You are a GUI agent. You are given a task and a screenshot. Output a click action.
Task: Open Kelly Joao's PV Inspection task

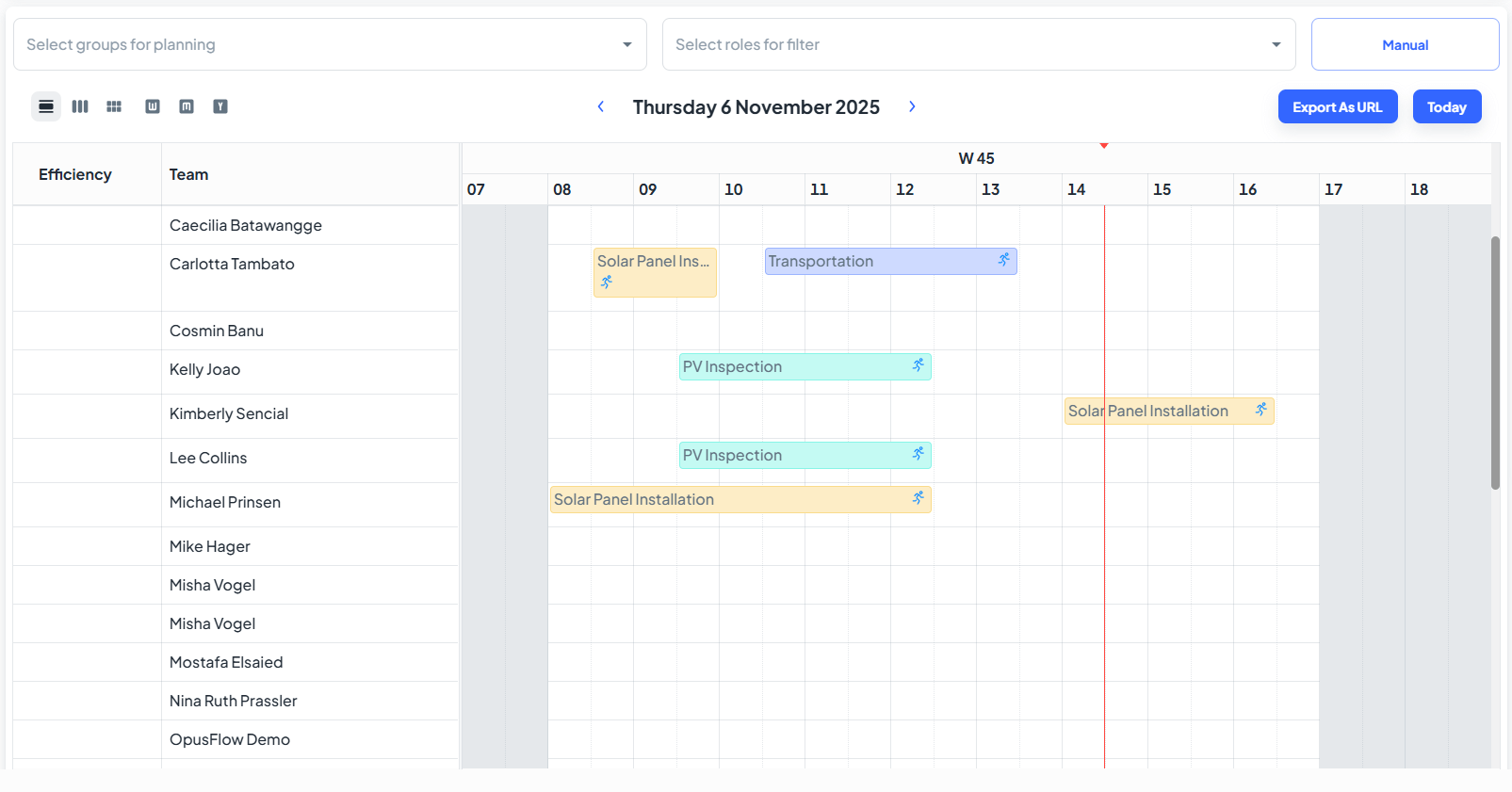(x=805, y=366)
